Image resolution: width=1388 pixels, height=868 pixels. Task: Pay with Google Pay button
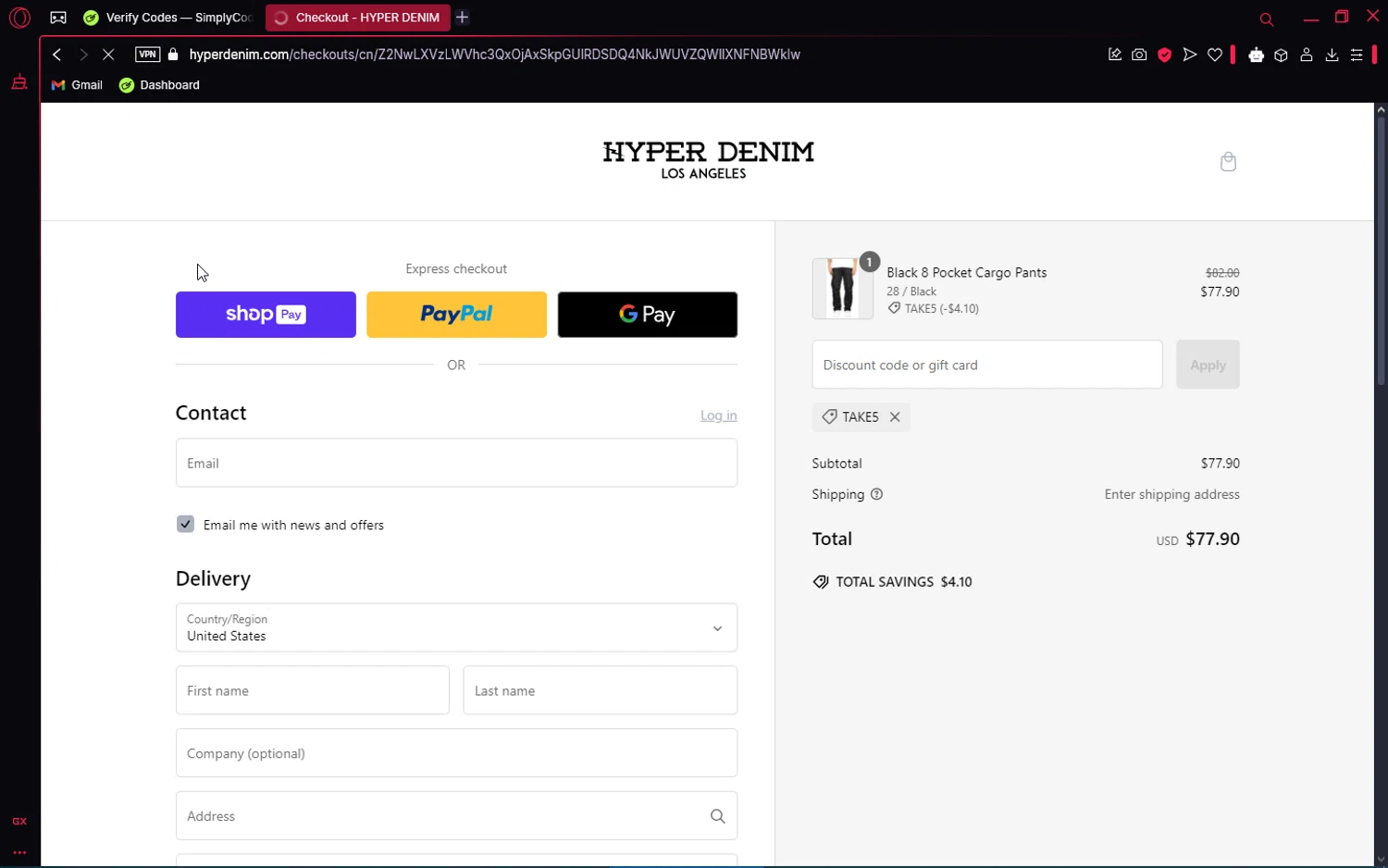pyautogui.click(x=648, y=315)
